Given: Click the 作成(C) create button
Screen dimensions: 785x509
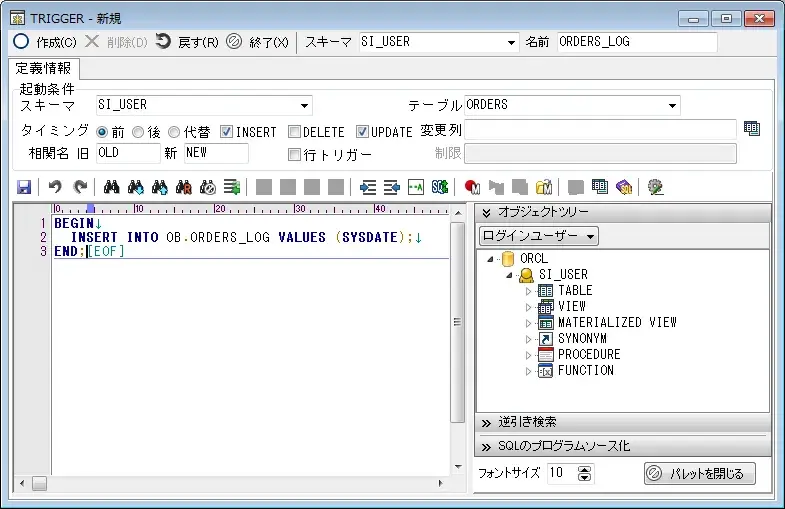Looking at the screenshot, I should pyautogui.click(x=45, y=42).
